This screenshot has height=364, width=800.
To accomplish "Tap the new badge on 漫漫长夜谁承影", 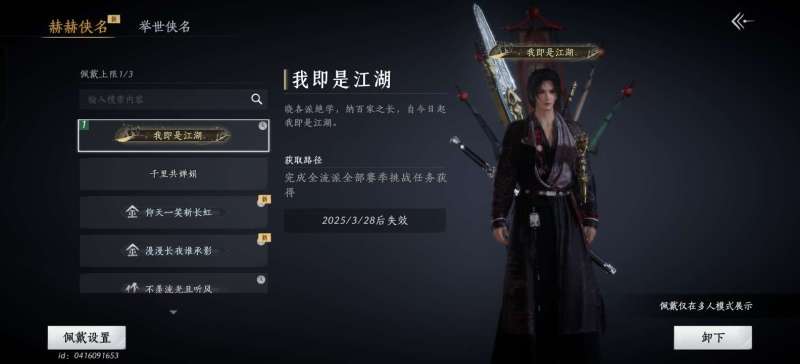I will (x=264, y=239).
